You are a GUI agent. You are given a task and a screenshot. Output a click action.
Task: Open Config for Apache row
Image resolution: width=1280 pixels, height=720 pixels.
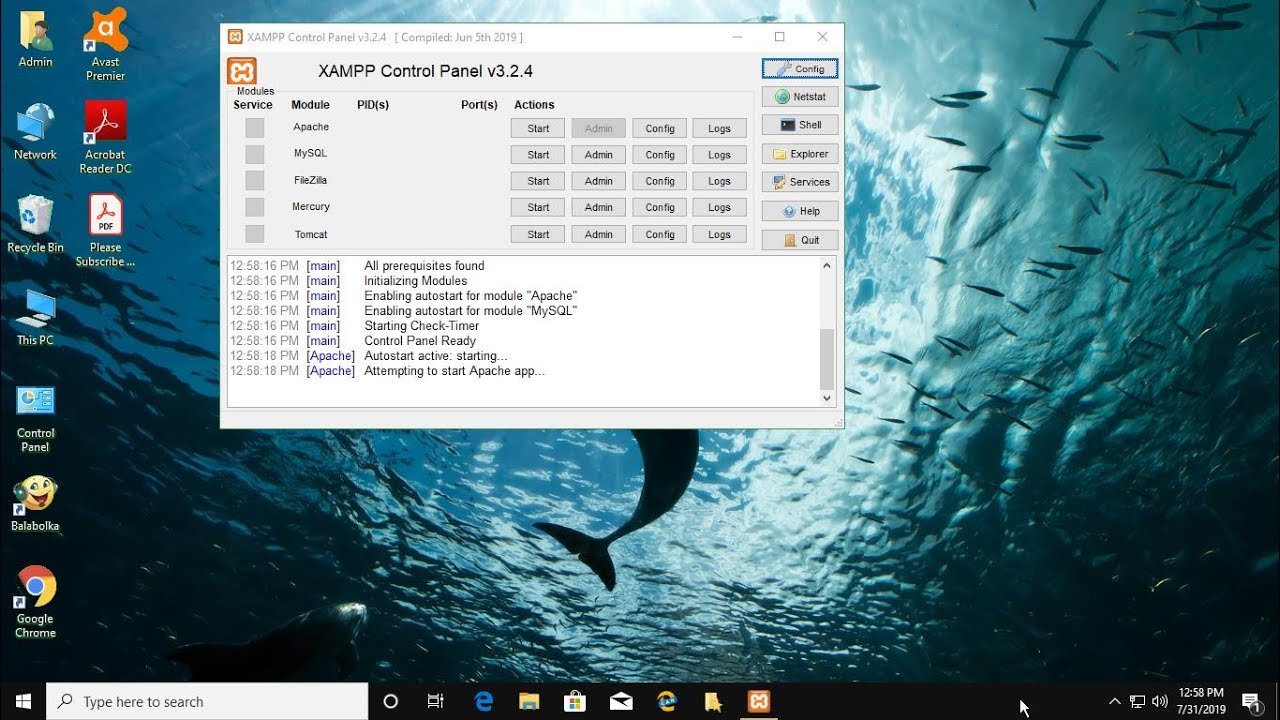coord(660,128)
